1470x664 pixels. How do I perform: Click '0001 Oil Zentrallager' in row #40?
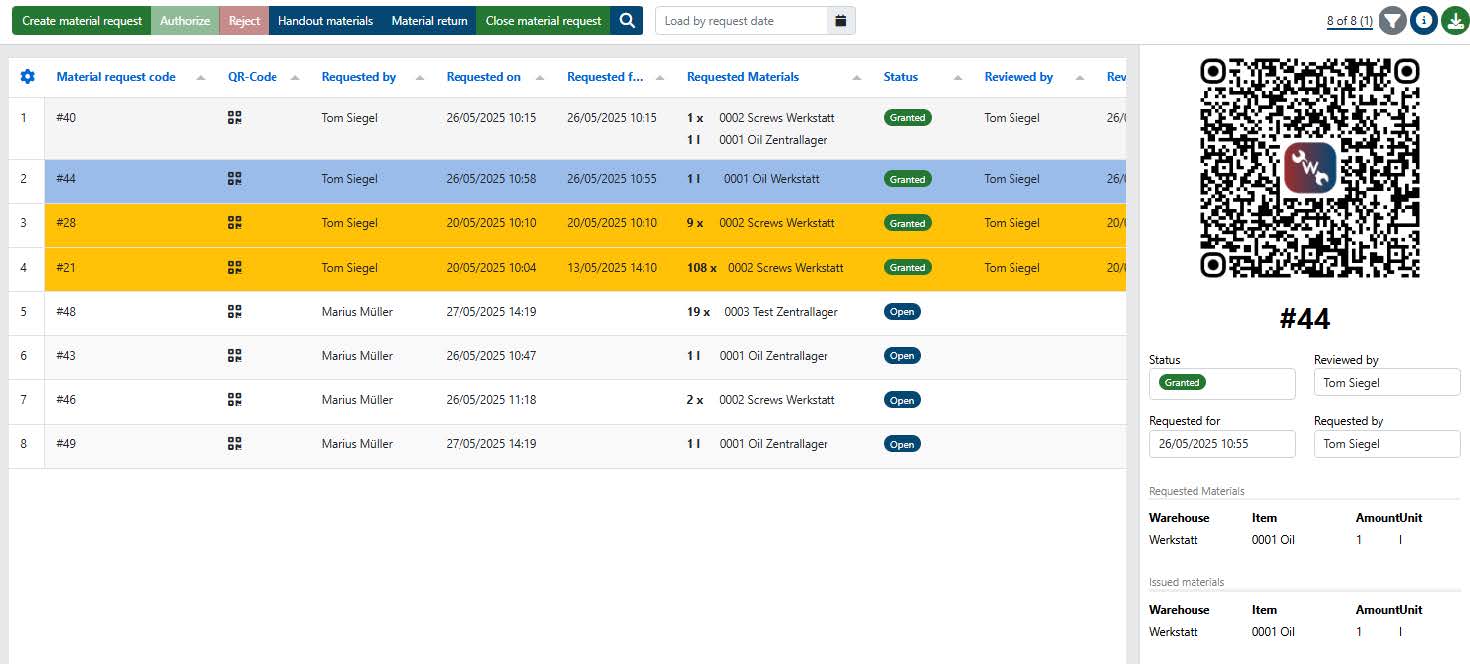coord(773,140)
